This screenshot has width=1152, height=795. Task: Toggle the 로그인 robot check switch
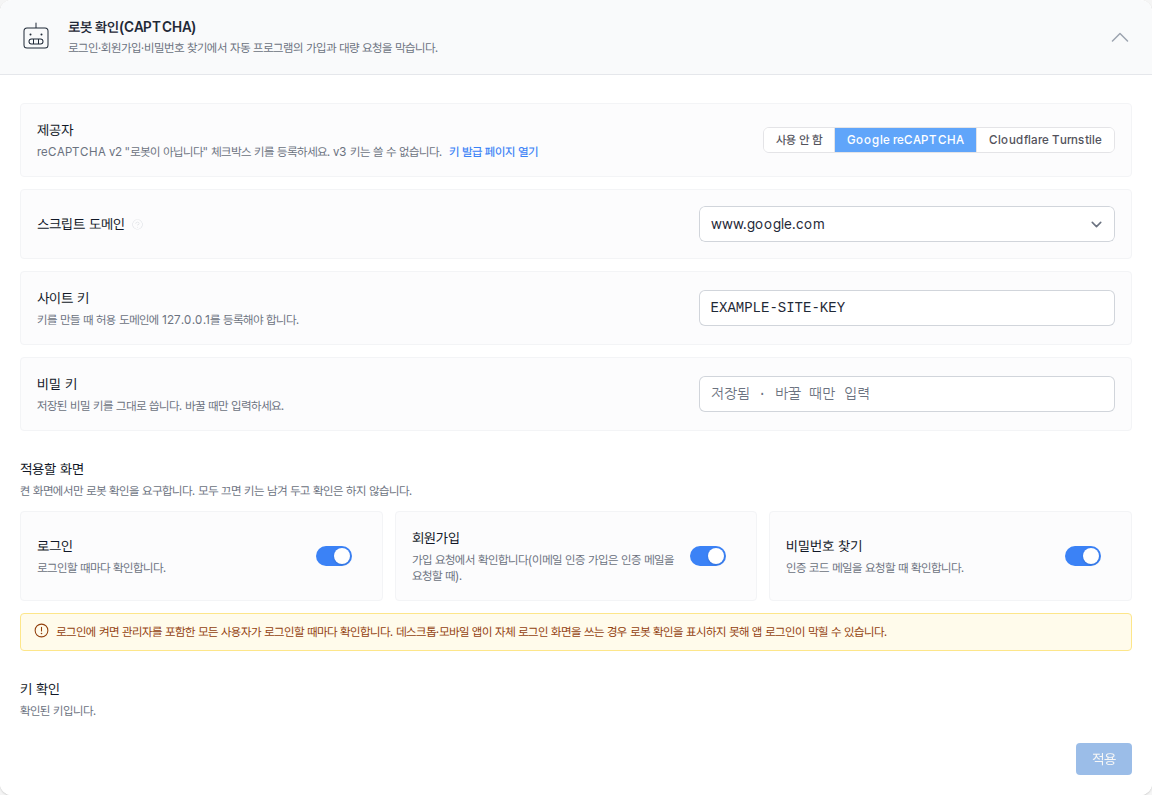[334, 556]
